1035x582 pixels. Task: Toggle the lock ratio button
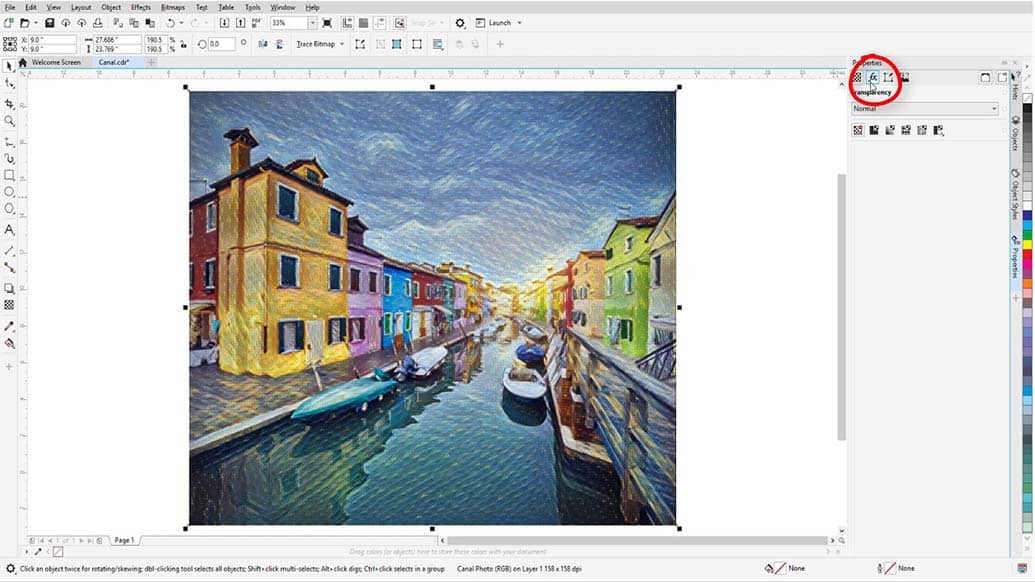pos(183,44)
